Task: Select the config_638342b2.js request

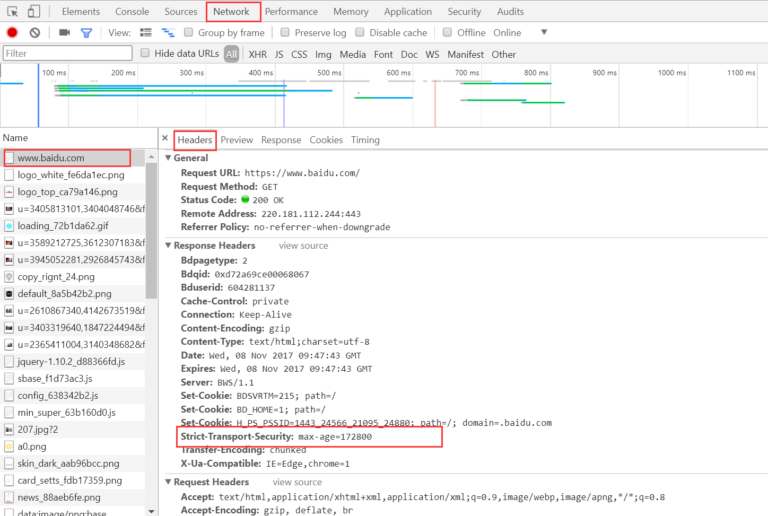Action: (x=72, y=396)
